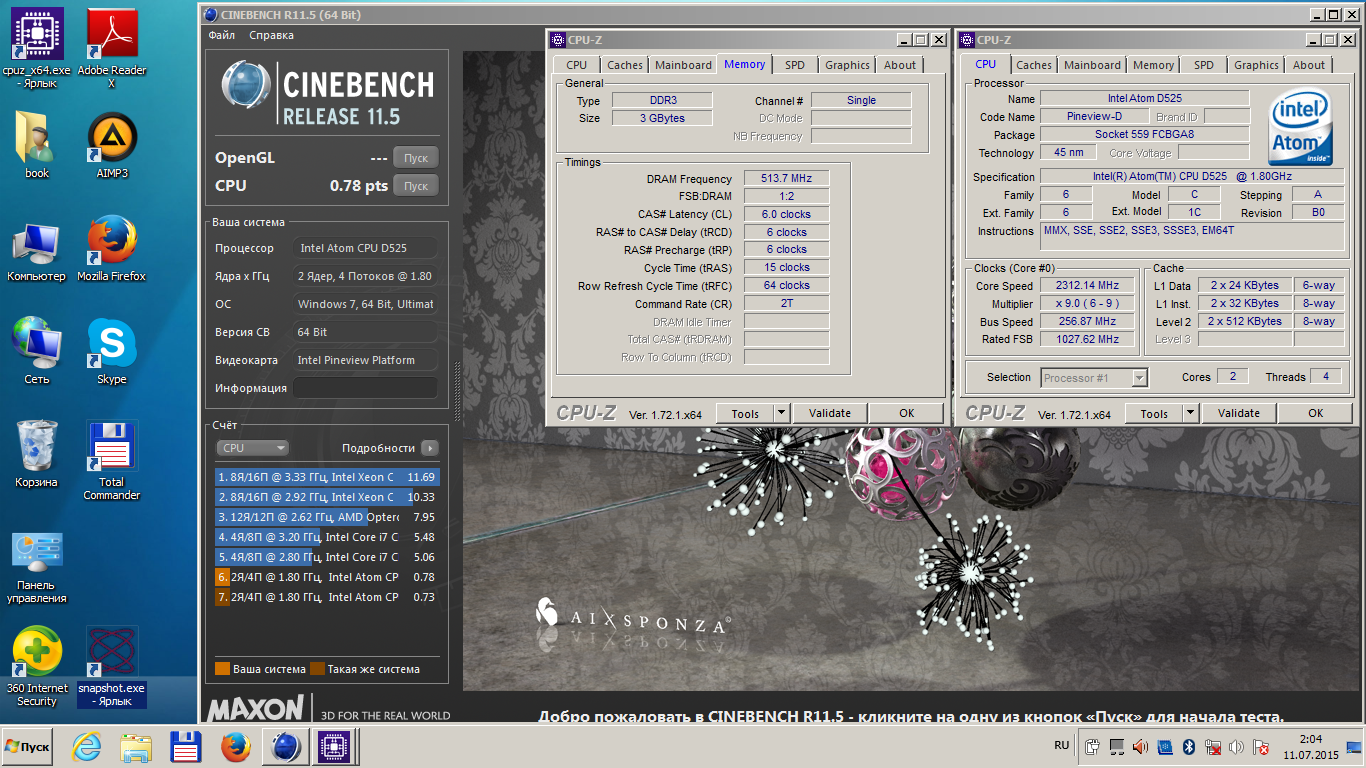Image resolution: width=1366 pixels, height=768 pixels.
Task: Open Graphics tab in Memory CPU-Z window
Action: pos(847,65)
